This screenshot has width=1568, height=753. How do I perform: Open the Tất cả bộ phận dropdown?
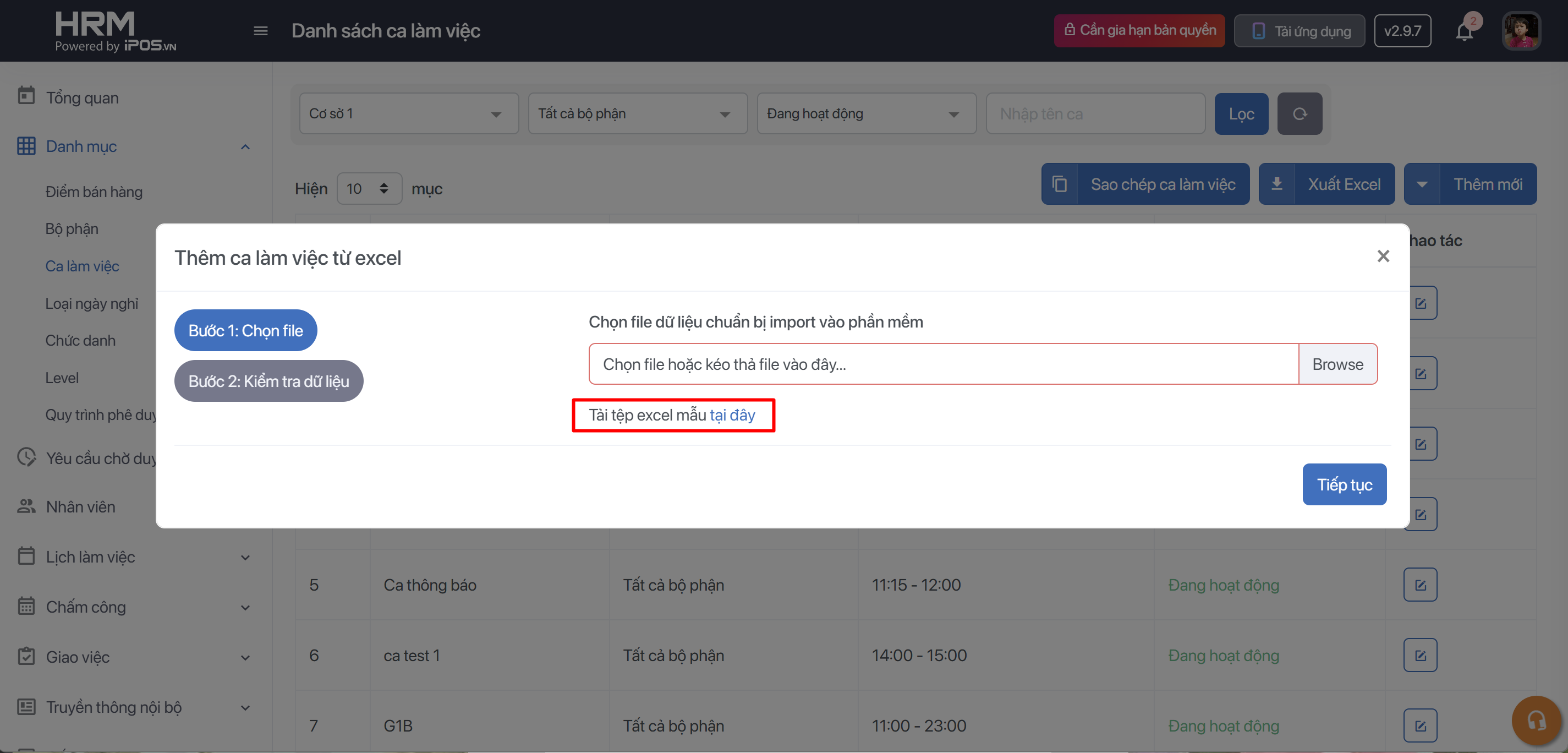pyautogui.click(x=637, y=114)
